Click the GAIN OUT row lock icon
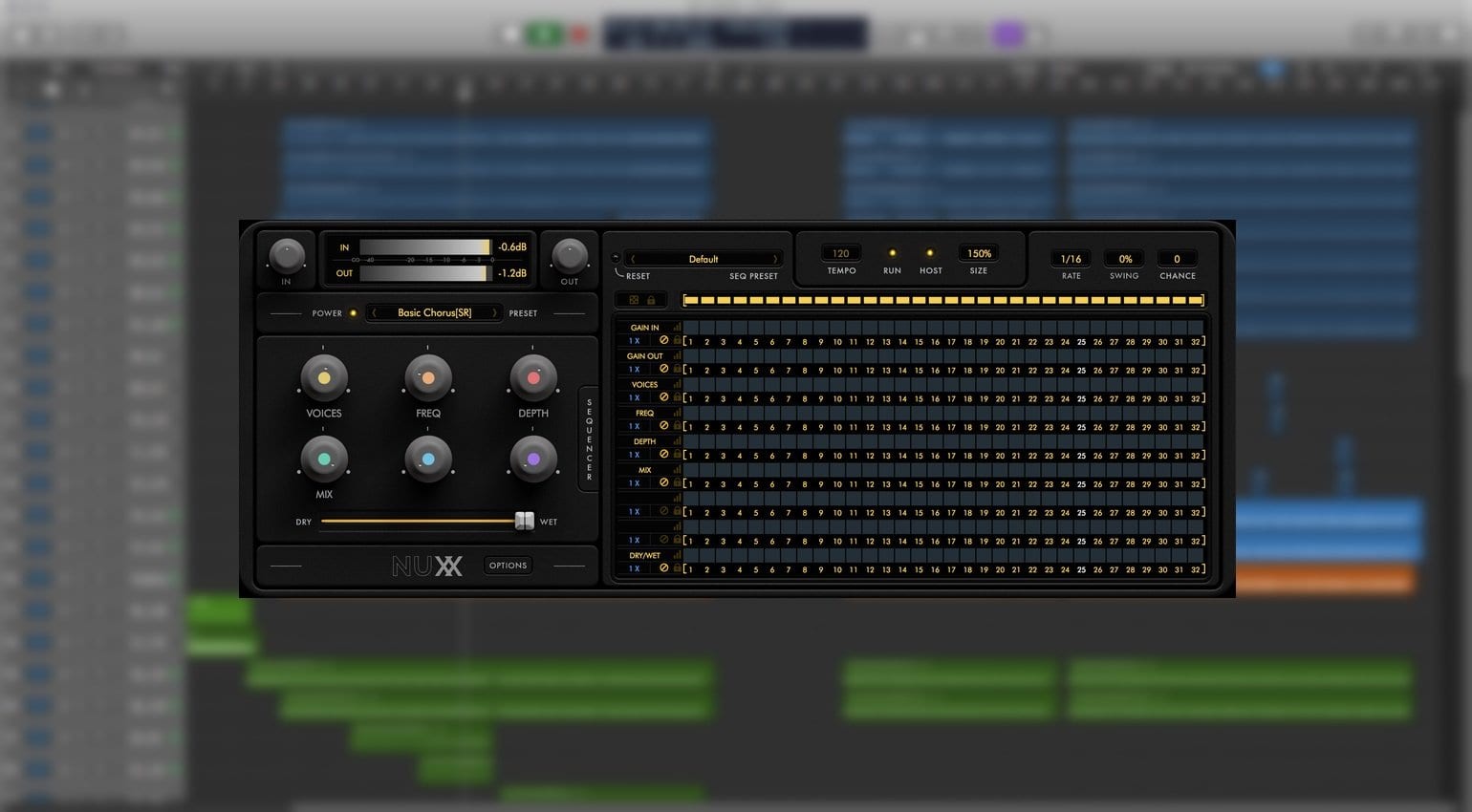Image resolution: width=1472 pixels, height=812 pixels. (x=677, y=369)
